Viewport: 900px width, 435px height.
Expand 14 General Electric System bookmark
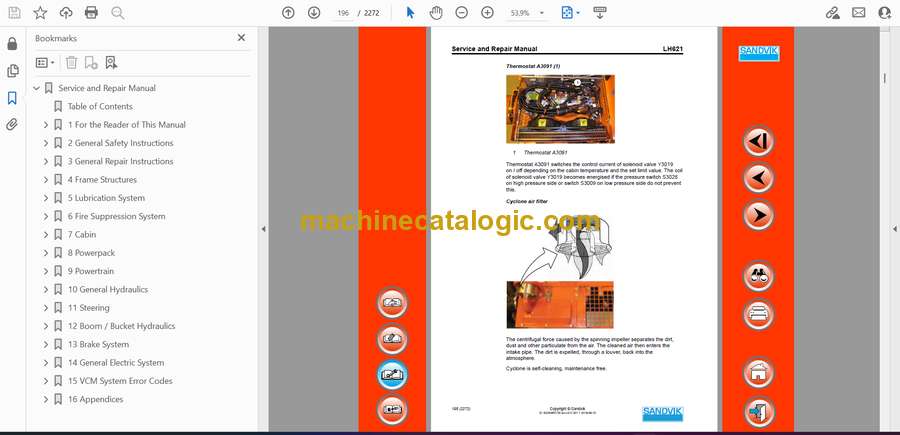click(46, 363)
